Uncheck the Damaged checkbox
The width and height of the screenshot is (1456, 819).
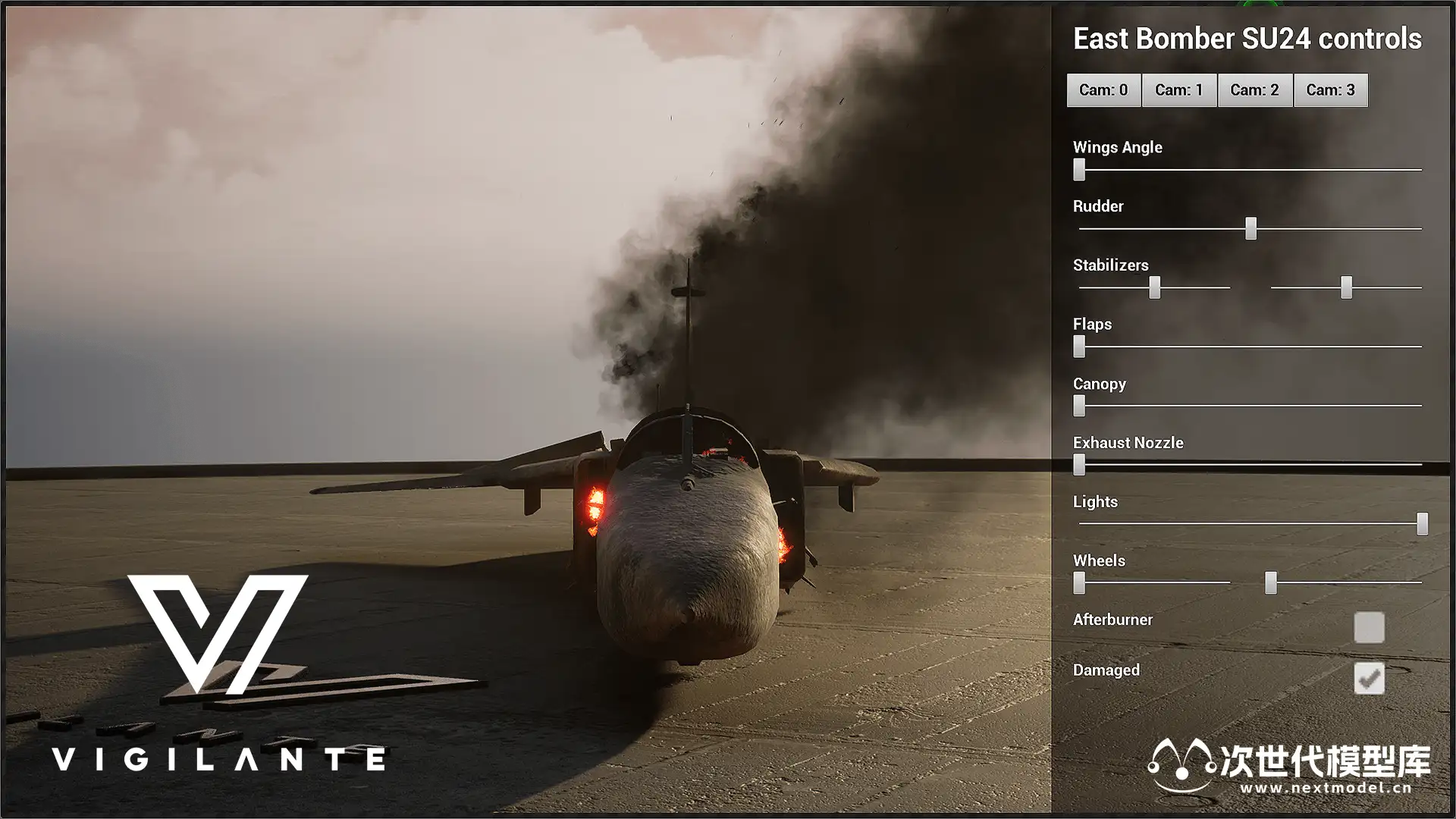tap(1369, 679)
